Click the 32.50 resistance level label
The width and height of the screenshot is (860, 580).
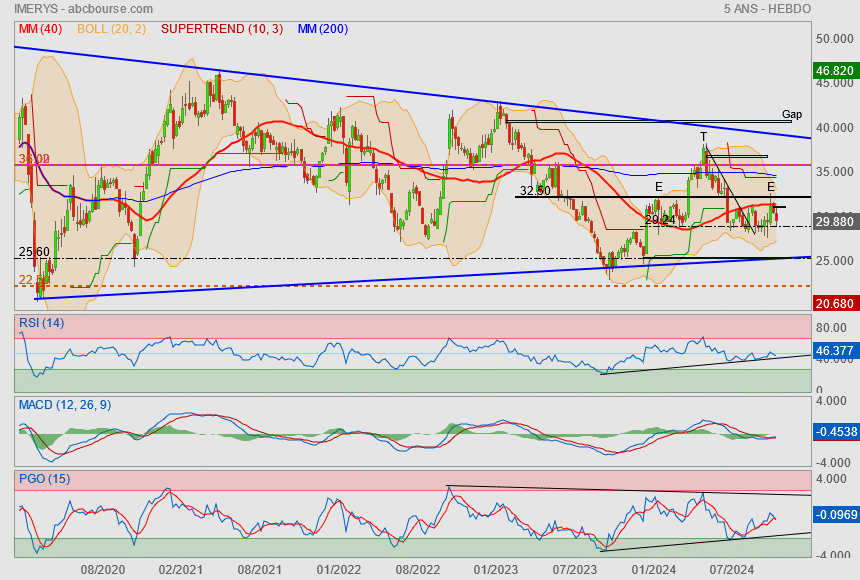535,191
